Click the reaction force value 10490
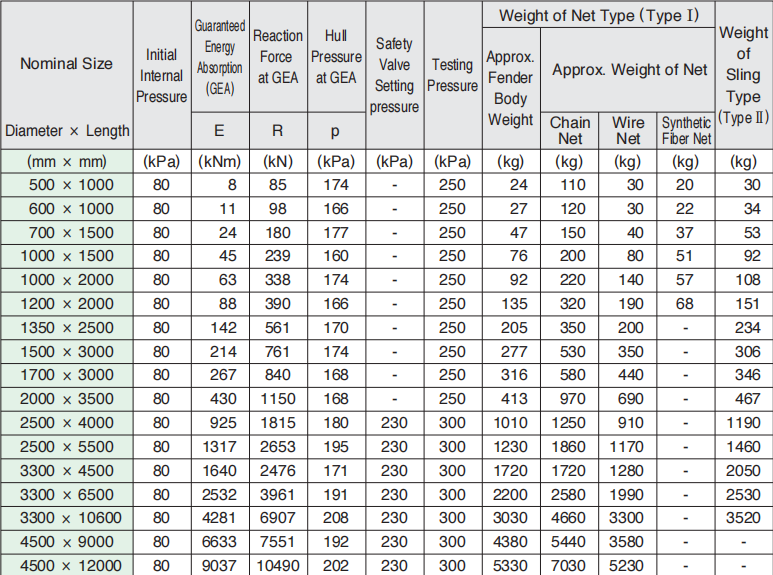 pyautogui.click(x=277, y=566)
